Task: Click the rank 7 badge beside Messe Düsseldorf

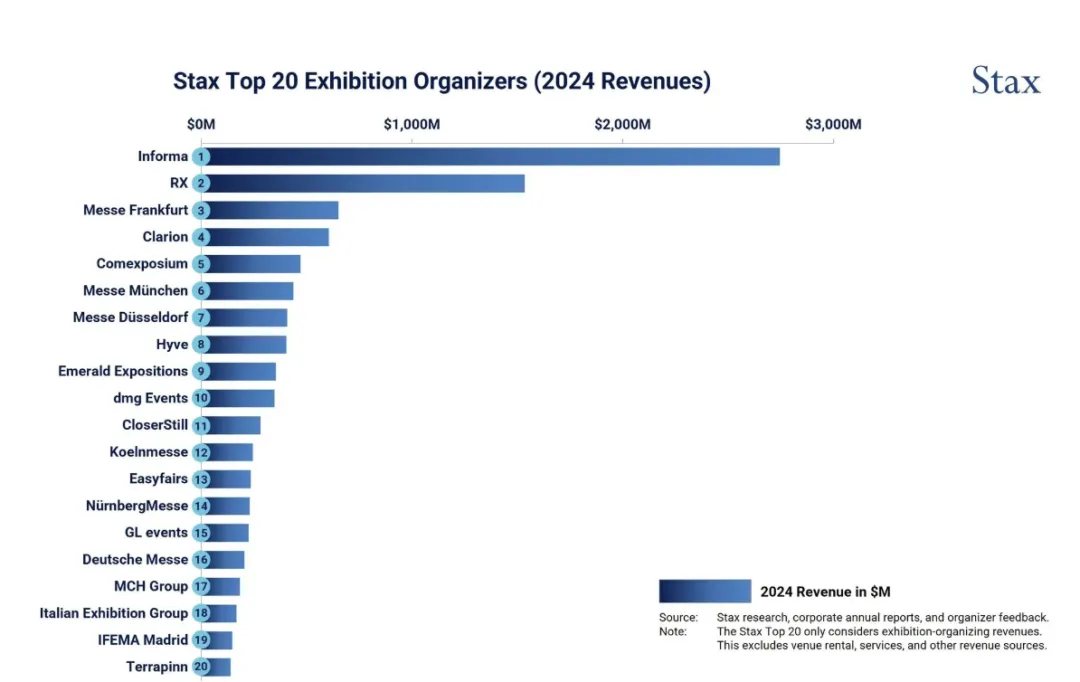Action: [201, 318]
